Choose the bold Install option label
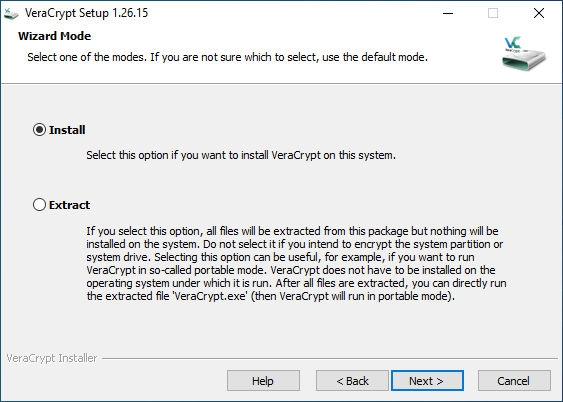 coord(67,130)
